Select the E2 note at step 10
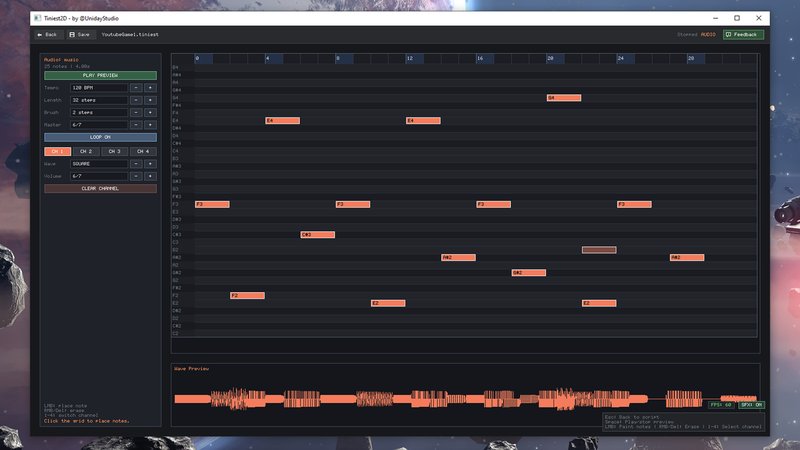The image size is (800, 450). [388, 303]
